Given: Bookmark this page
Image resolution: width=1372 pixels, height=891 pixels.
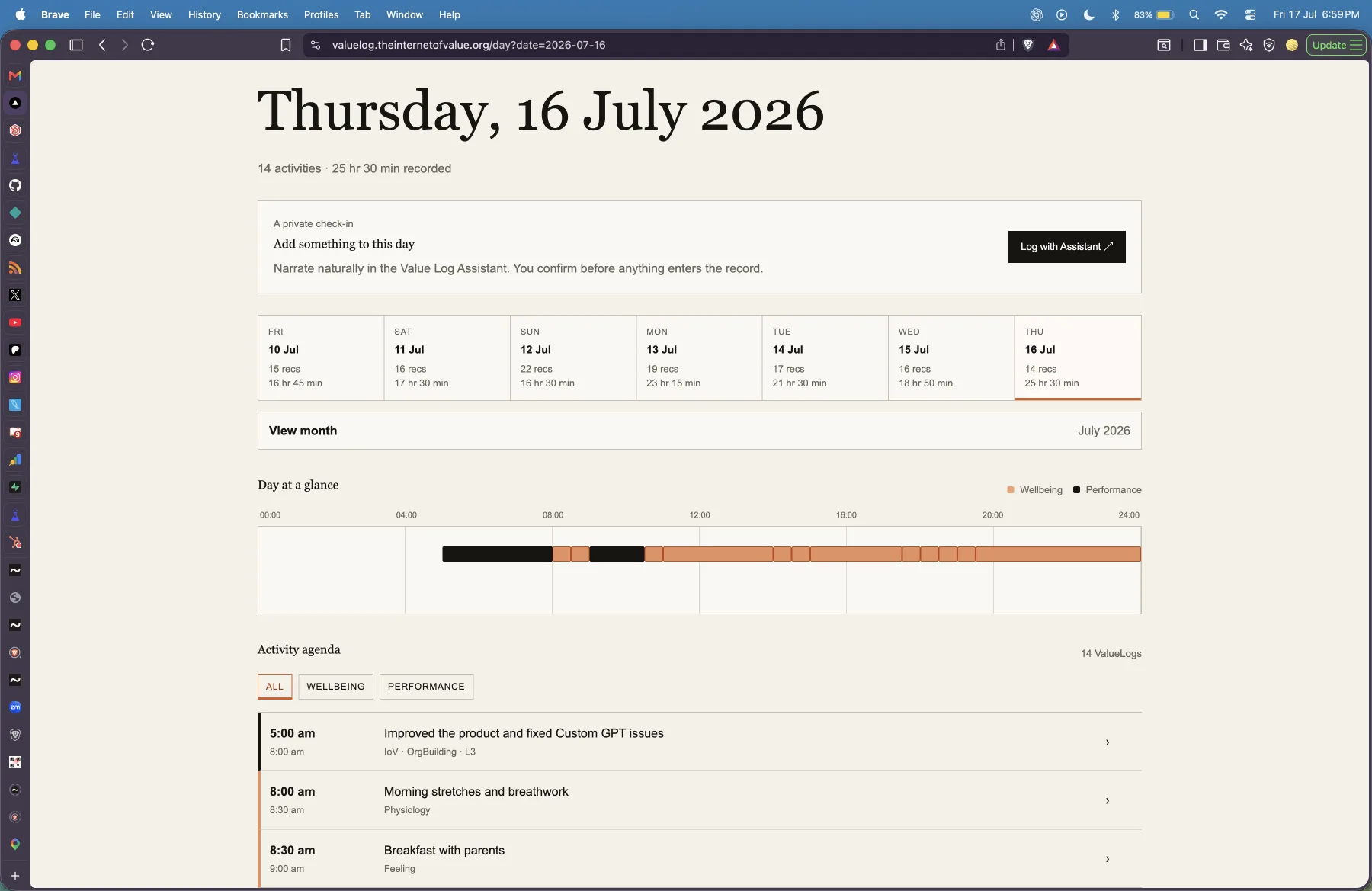Looking at the screenshot, I should coord(286,45).
